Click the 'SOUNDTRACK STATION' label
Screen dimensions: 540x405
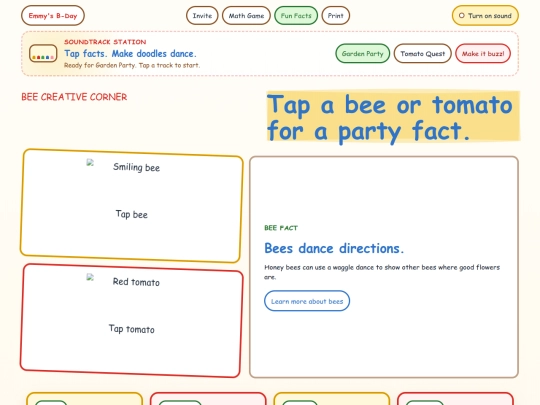click(105, 42)
